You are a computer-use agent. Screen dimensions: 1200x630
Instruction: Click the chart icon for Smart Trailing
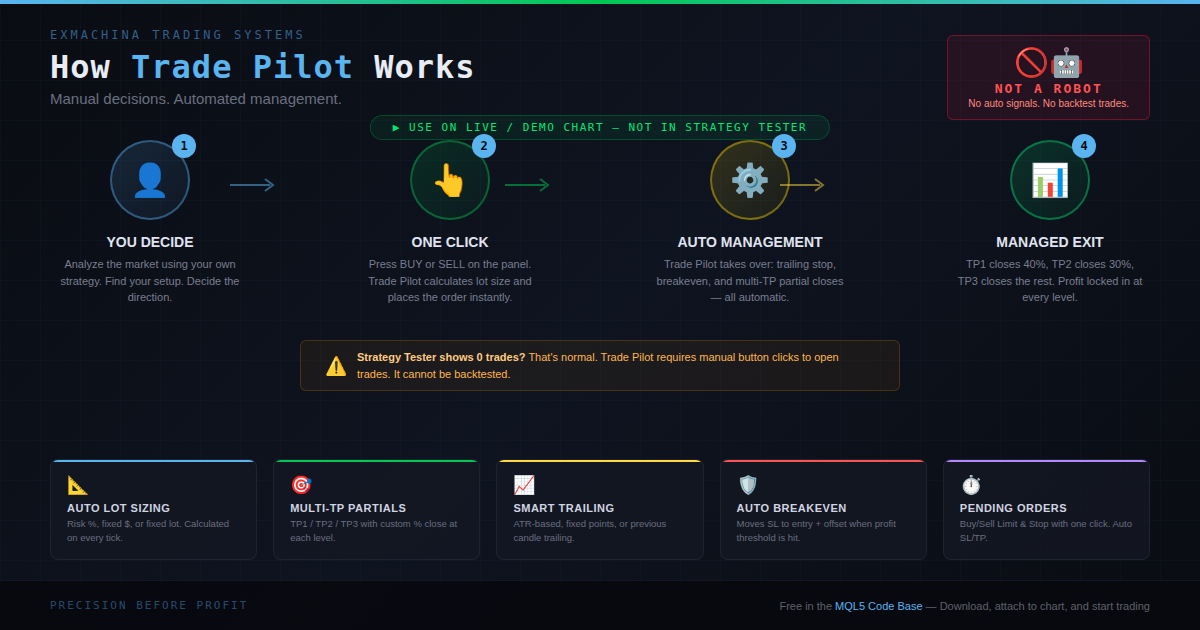pyautogui.click(x=524, y=485)
